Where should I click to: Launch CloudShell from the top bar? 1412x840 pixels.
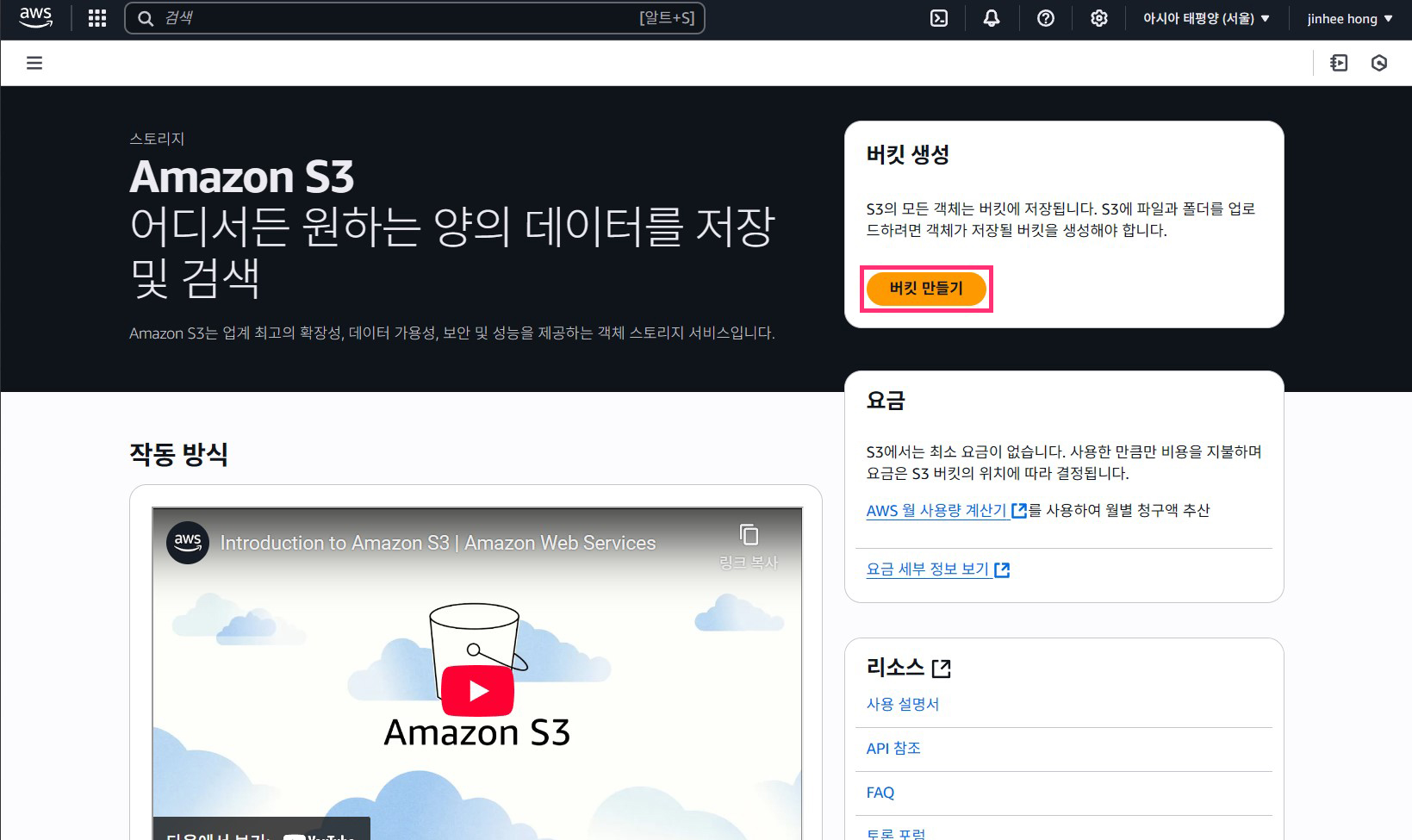pos(939,18)
